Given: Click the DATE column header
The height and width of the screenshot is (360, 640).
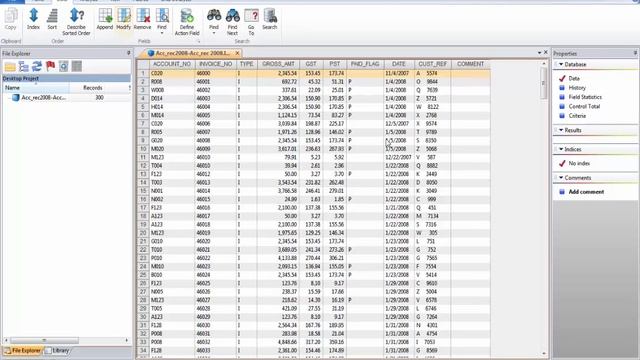Looking at the screenshot, I should coord(398,64).
